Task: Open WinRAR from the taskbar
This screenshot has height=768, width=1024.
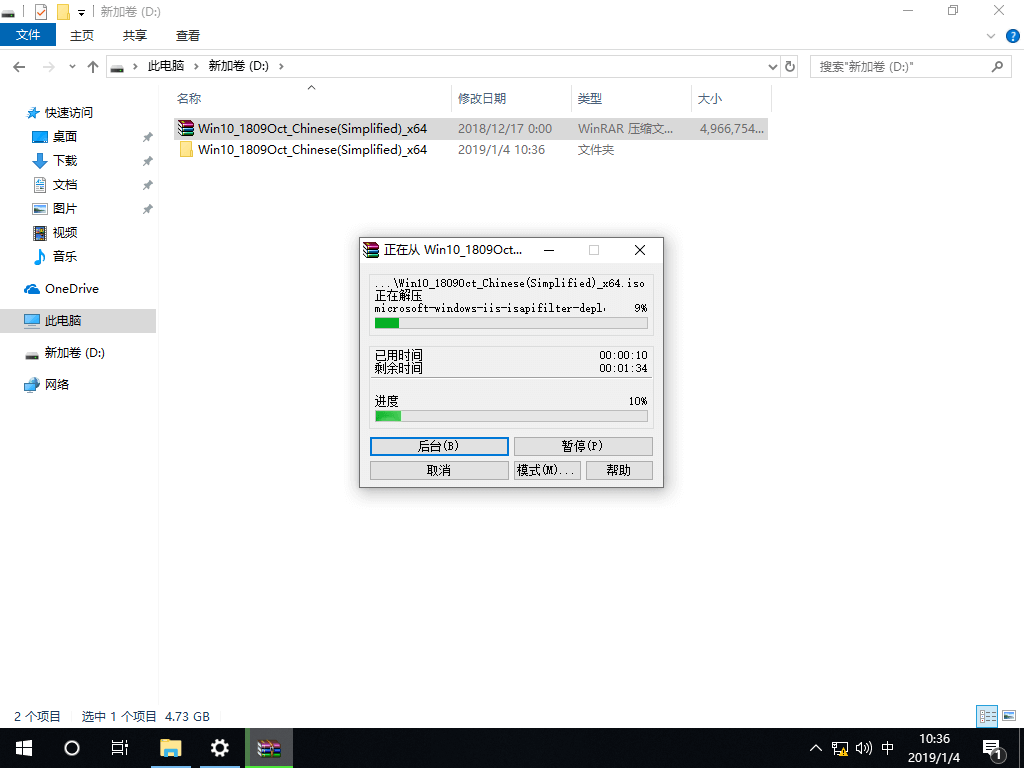Action: (269, 747)
